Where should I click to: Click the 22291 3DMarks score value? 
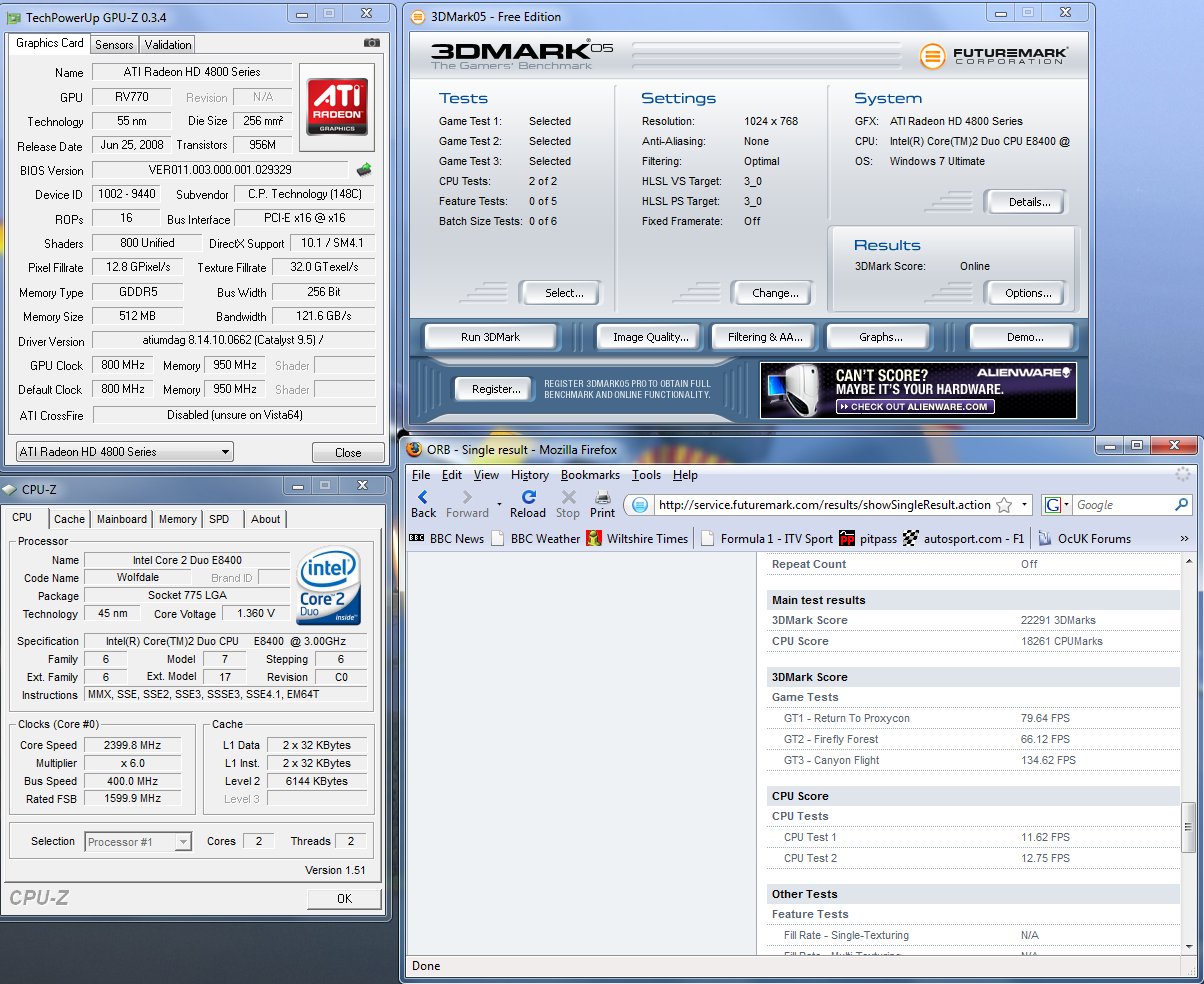point(1060,620)
